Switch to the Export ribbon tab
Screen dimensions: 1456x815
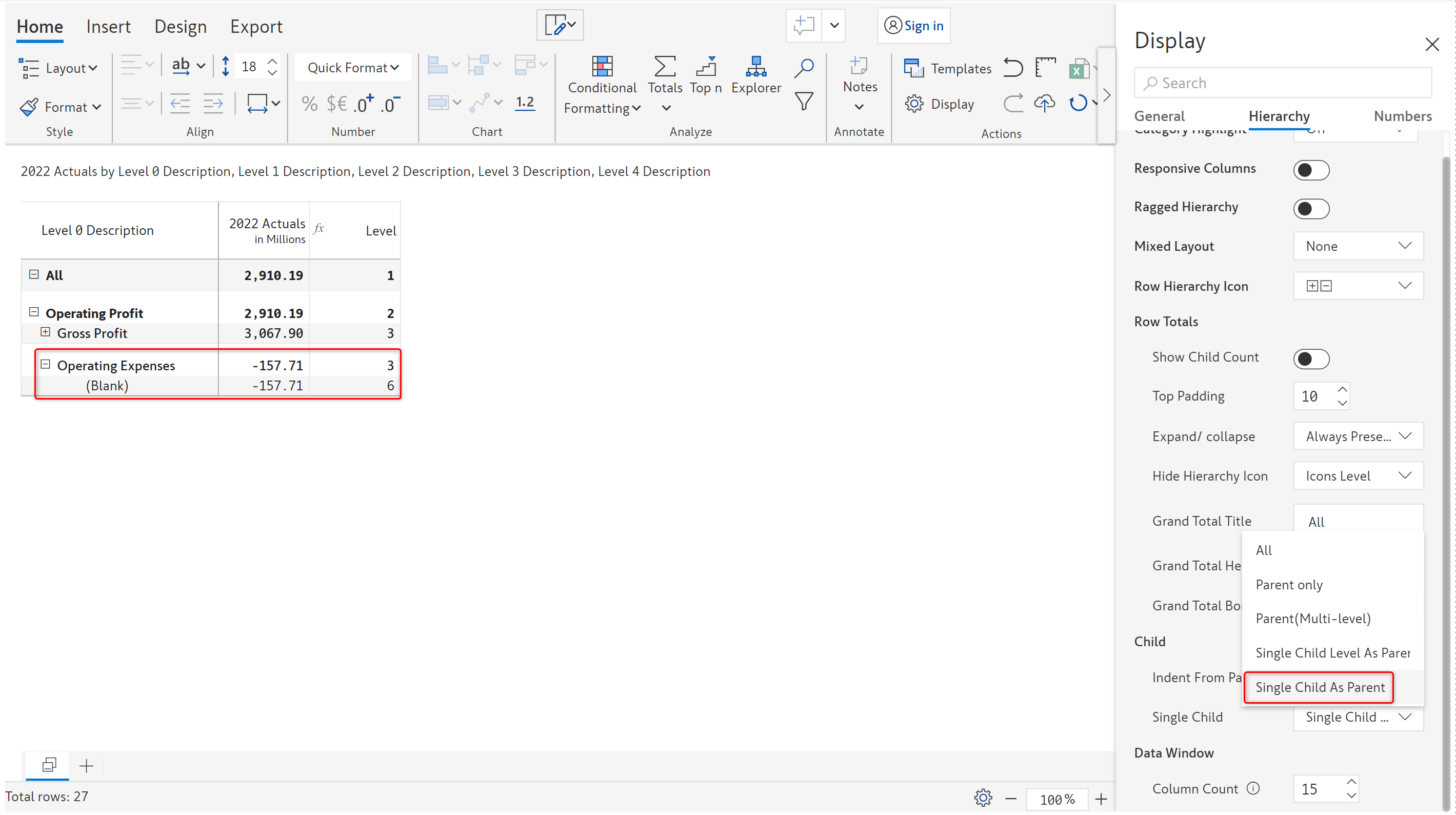coord(256,26)
